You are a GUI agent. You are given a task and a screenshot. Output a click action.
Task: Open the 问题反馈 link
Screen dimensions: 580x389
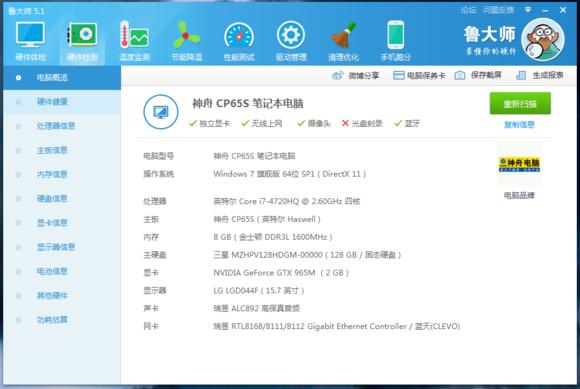pos(498,10)
